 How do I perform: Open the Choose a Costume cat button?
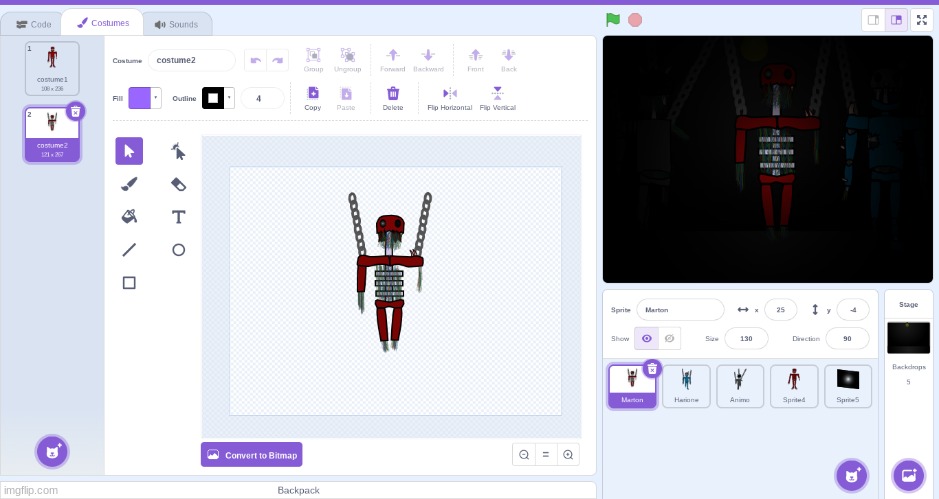pyautogui.click(x=52, y=451)
